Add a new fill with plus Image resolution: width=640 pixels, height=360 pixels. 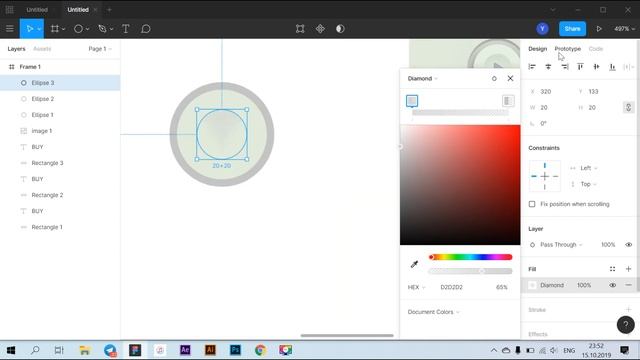629,269
